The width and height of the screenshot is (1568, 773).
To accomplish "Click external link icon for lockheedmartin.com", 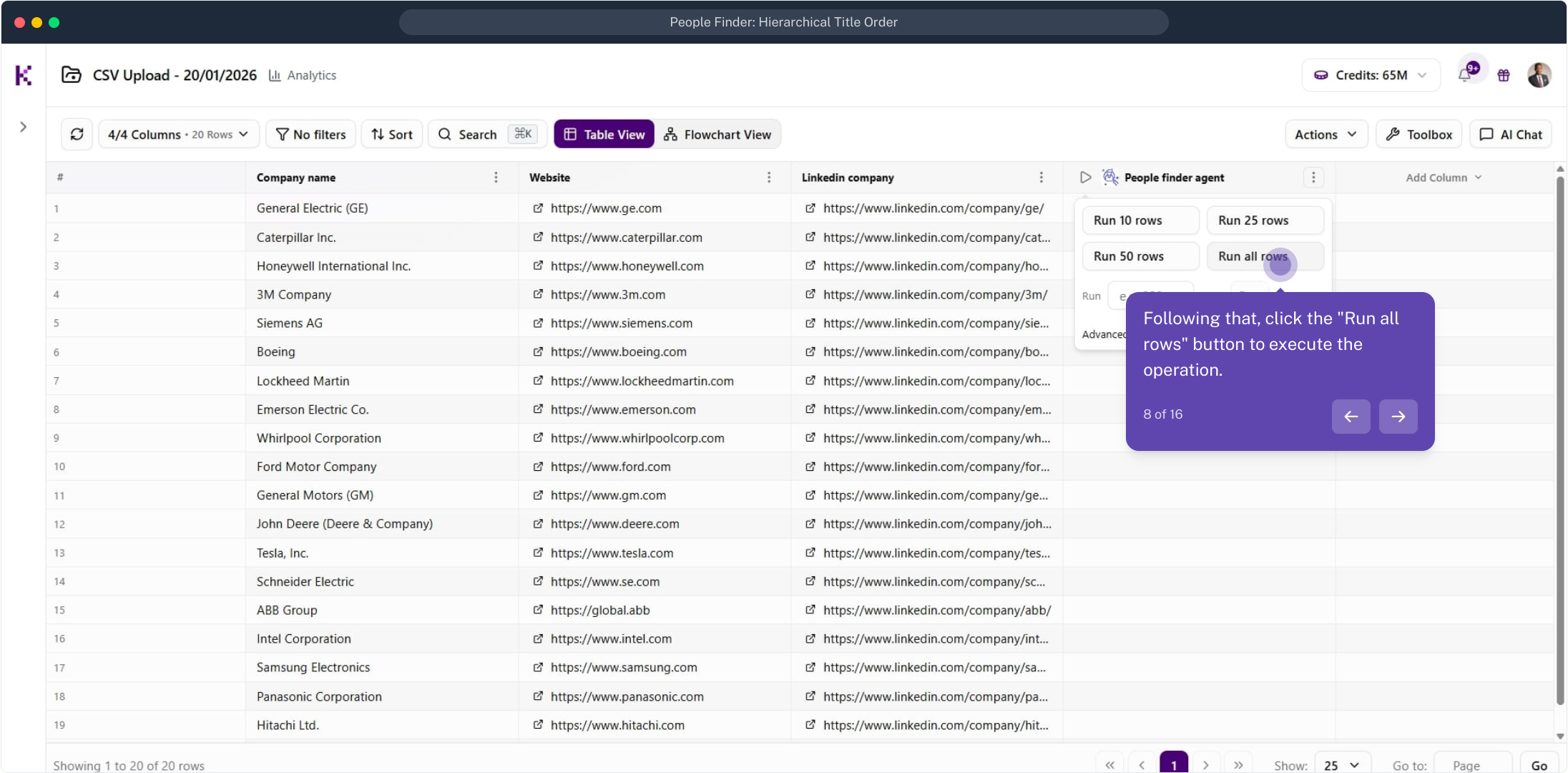I will (x=538, y=381).
